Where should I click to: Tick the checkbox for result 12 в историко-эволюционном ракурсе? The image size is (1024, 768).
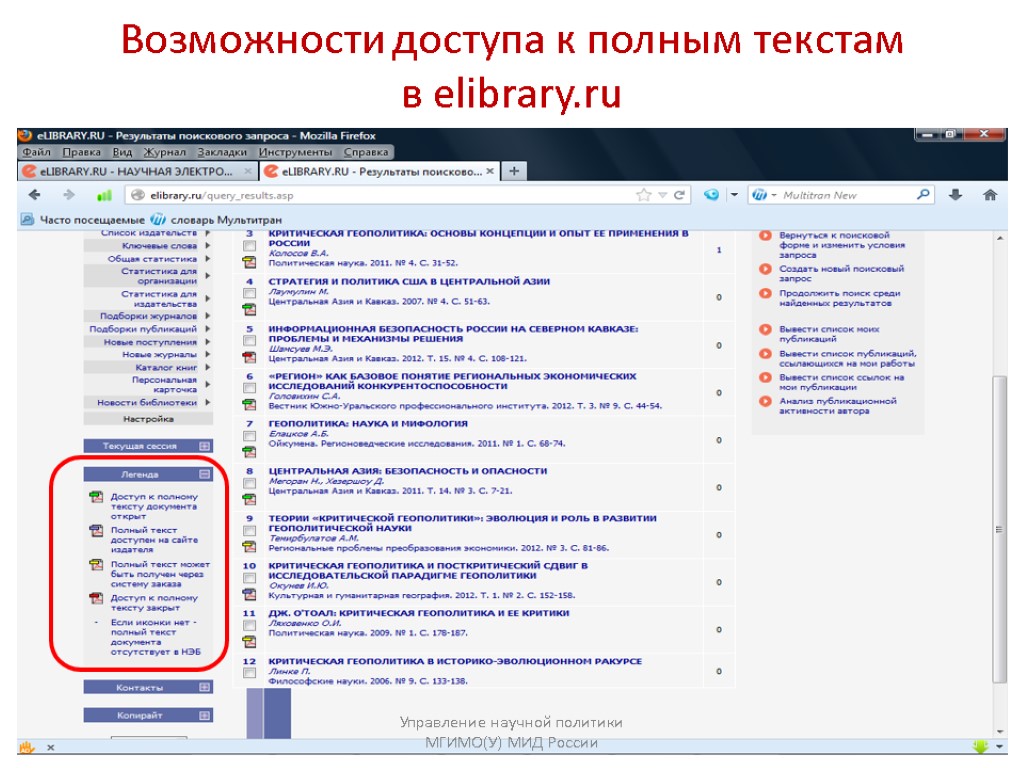pos(249,673)
